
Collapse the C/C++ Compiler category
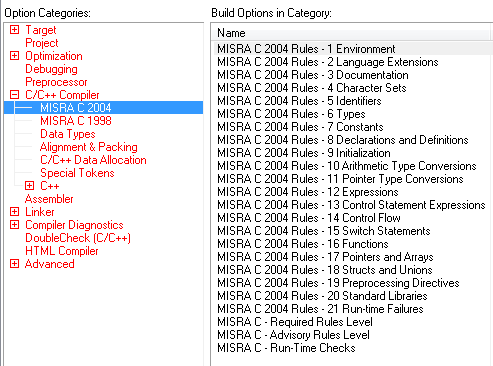click(x=14, y=95)
